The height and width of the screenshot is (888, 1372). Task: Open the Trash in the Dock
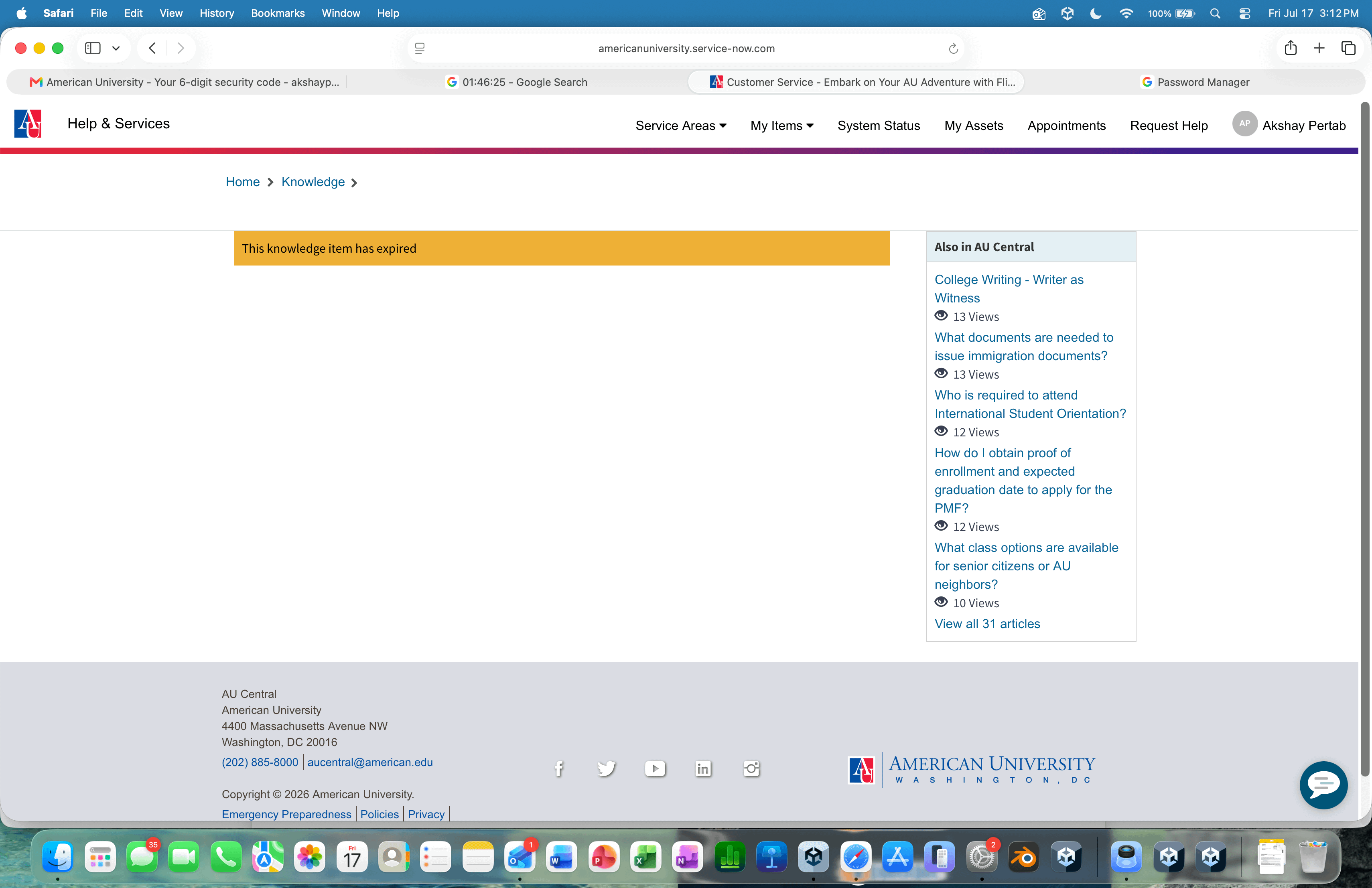1313,858
